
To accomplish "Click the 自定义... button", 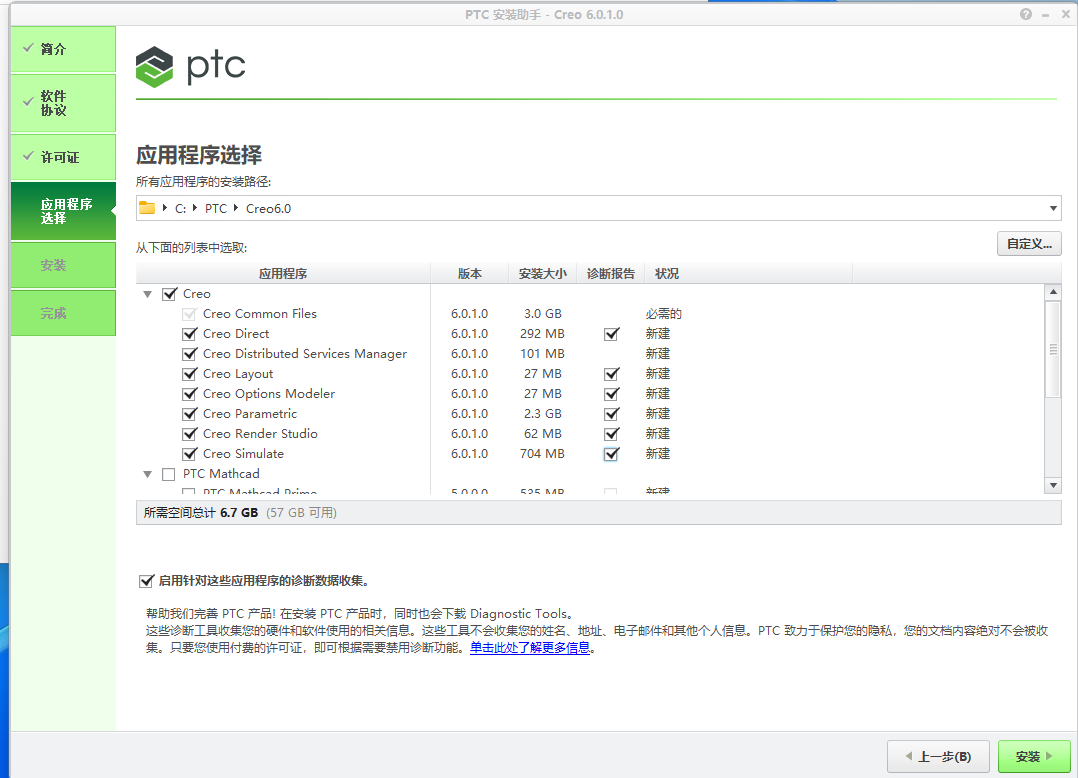I will coord(1029,244).
